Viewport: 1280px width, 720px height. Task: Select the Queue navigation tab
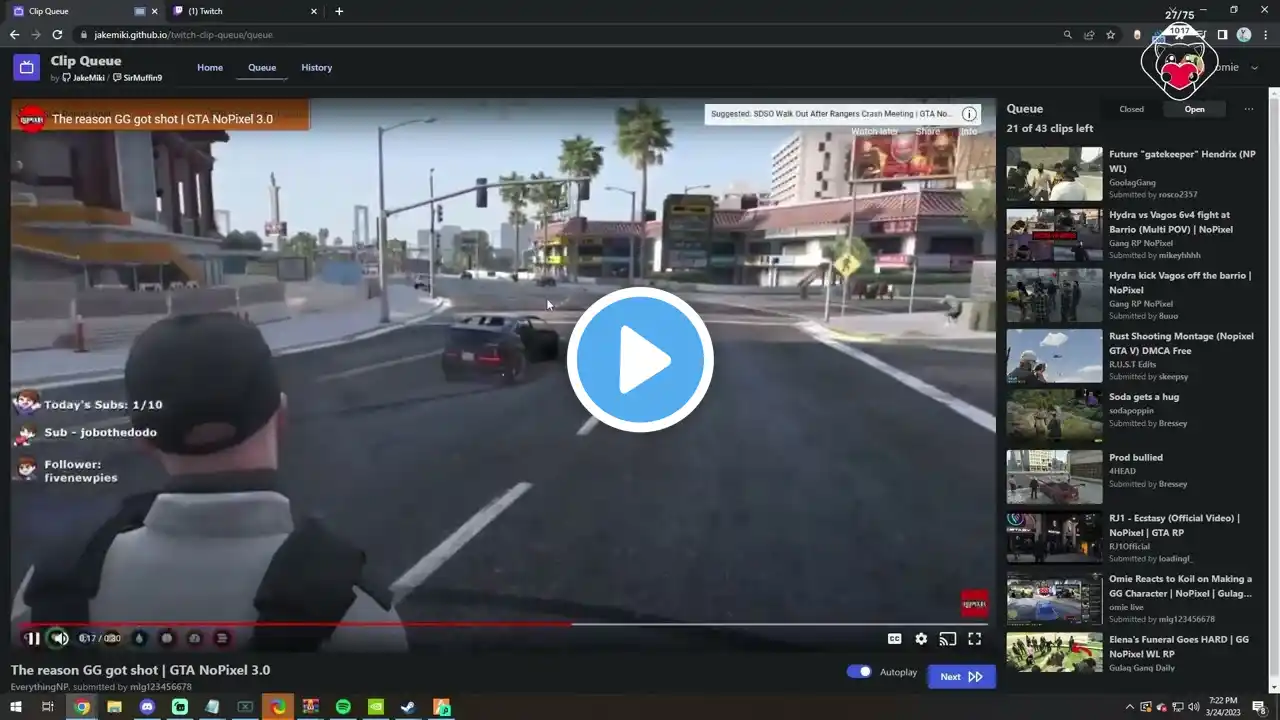(262, 68)
